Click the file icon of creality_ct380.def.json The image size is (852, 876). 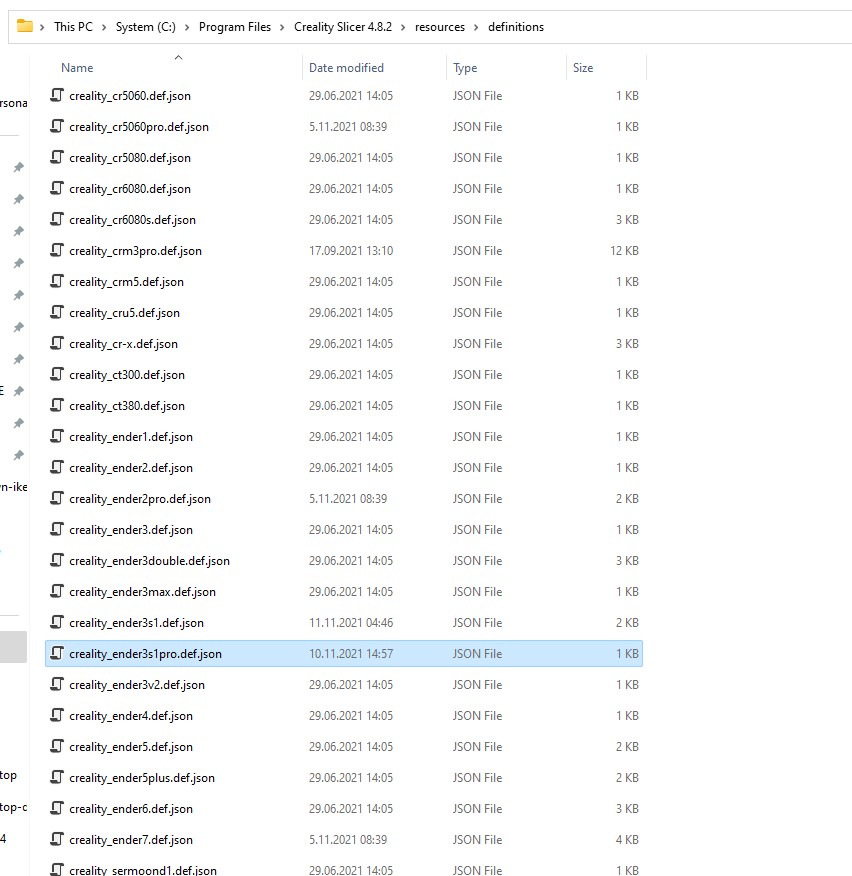[57, 405]
